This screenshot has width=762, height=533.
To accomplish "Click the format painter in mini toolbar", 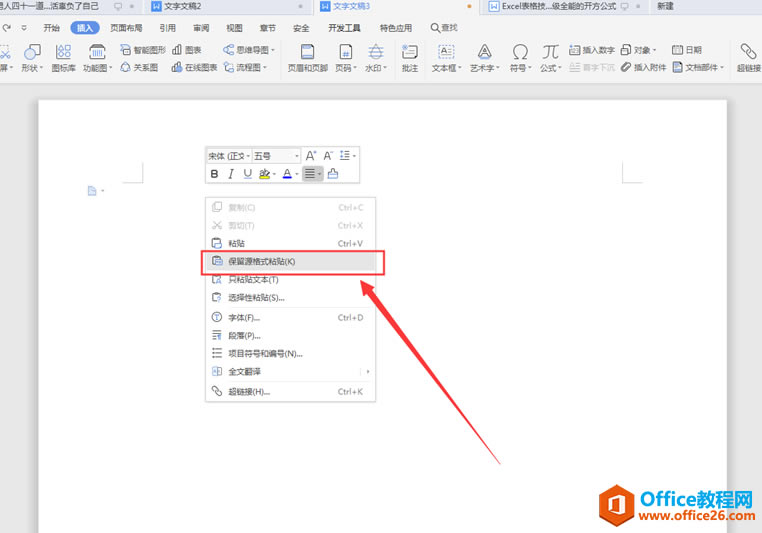I will click(x=333, y=173).
